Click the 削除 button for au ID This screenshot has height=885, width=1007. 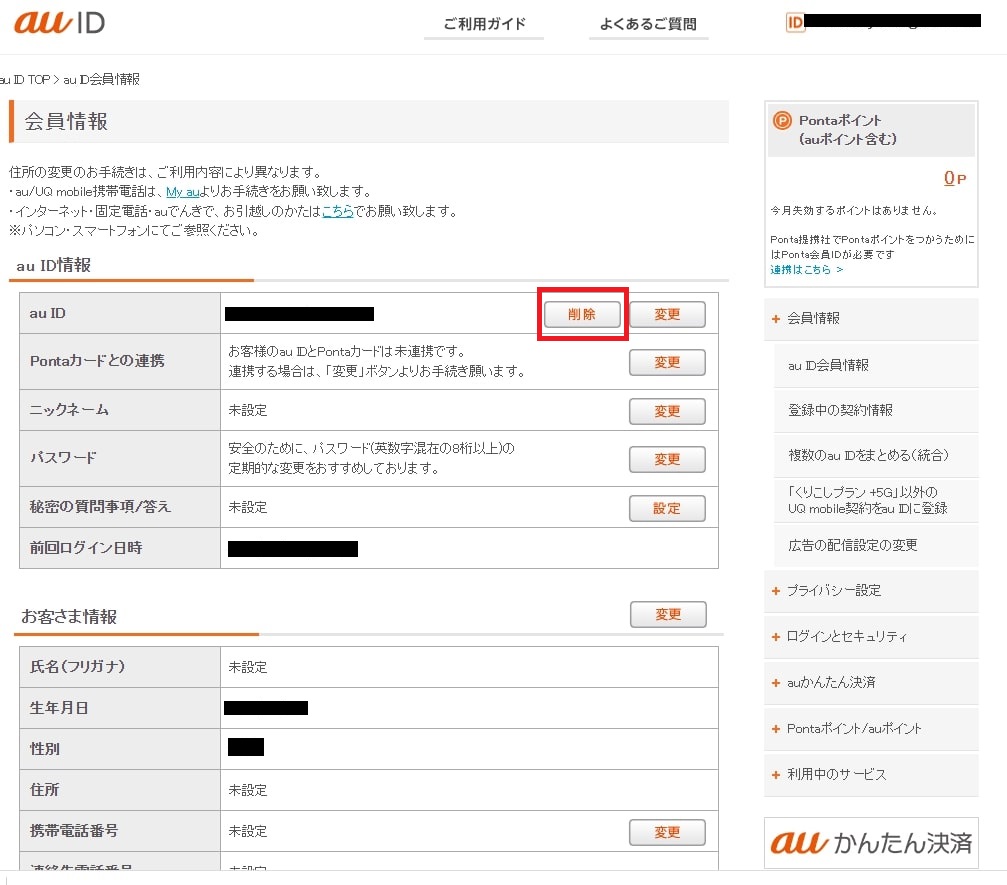point(582,314)
